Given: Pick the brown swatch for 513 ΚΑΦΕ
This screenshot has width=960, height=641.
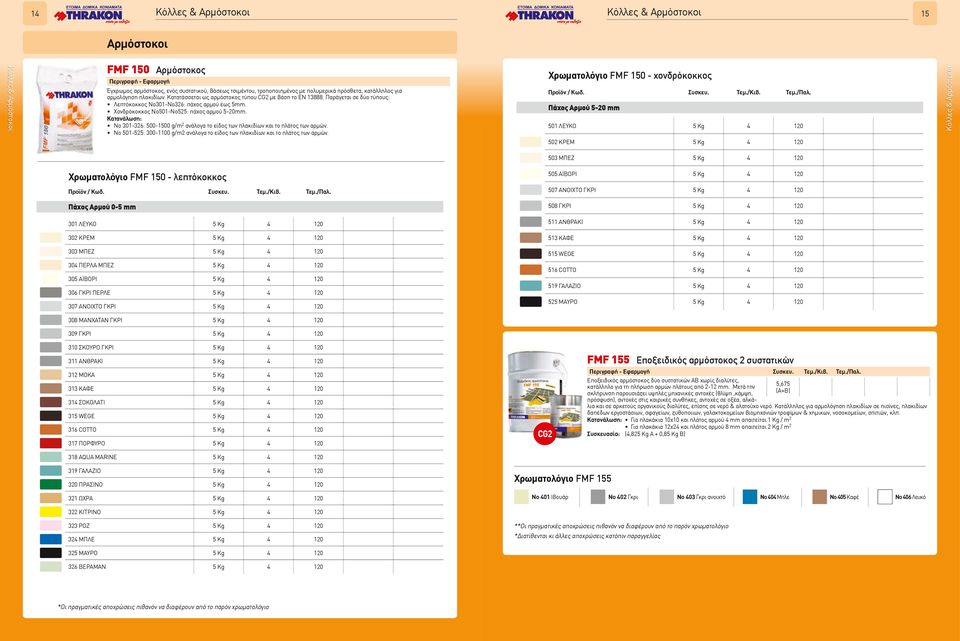Looking at the screenshot, I should click(x=531, y=238).
